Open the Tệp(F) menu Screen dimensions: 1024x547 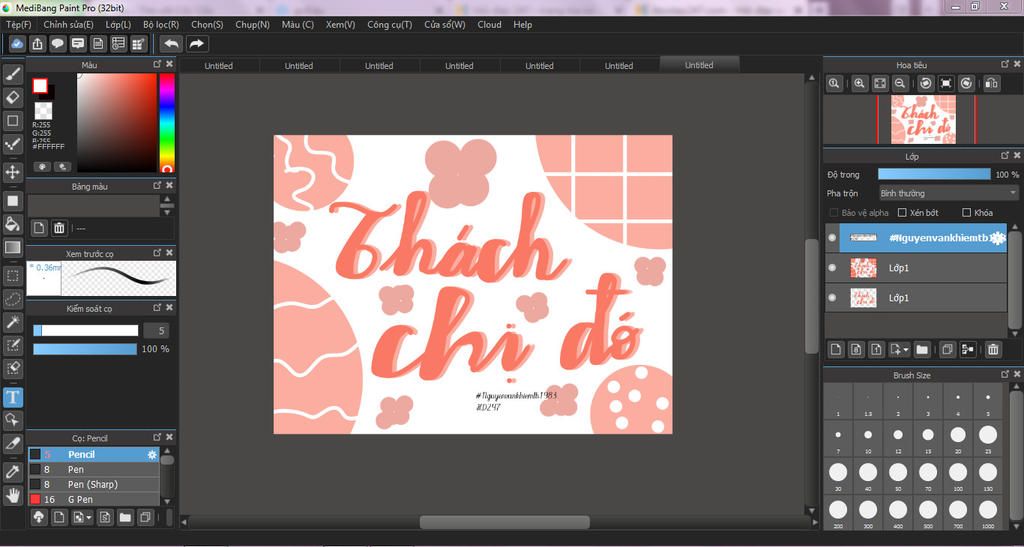tap(18, 24)
